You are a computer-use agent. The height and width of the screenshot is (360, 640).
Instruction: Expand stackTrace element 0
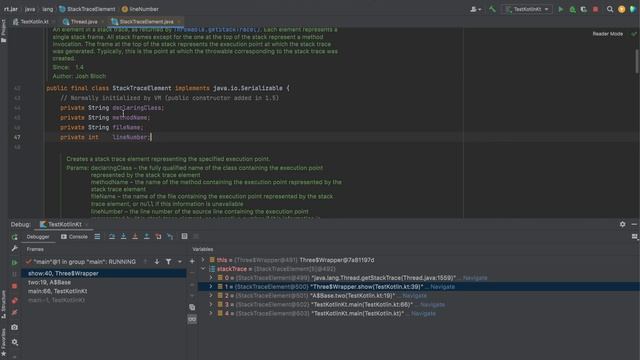pyautogui.click(x=211, y=278)
